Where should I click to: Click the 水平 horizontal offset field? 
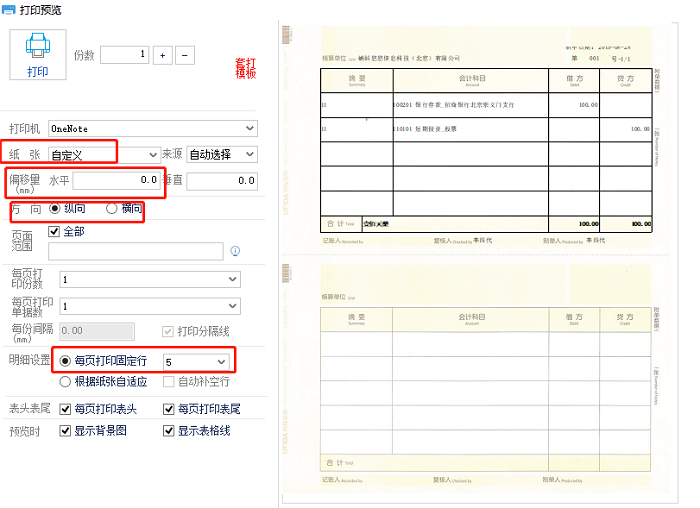point(115,181)
